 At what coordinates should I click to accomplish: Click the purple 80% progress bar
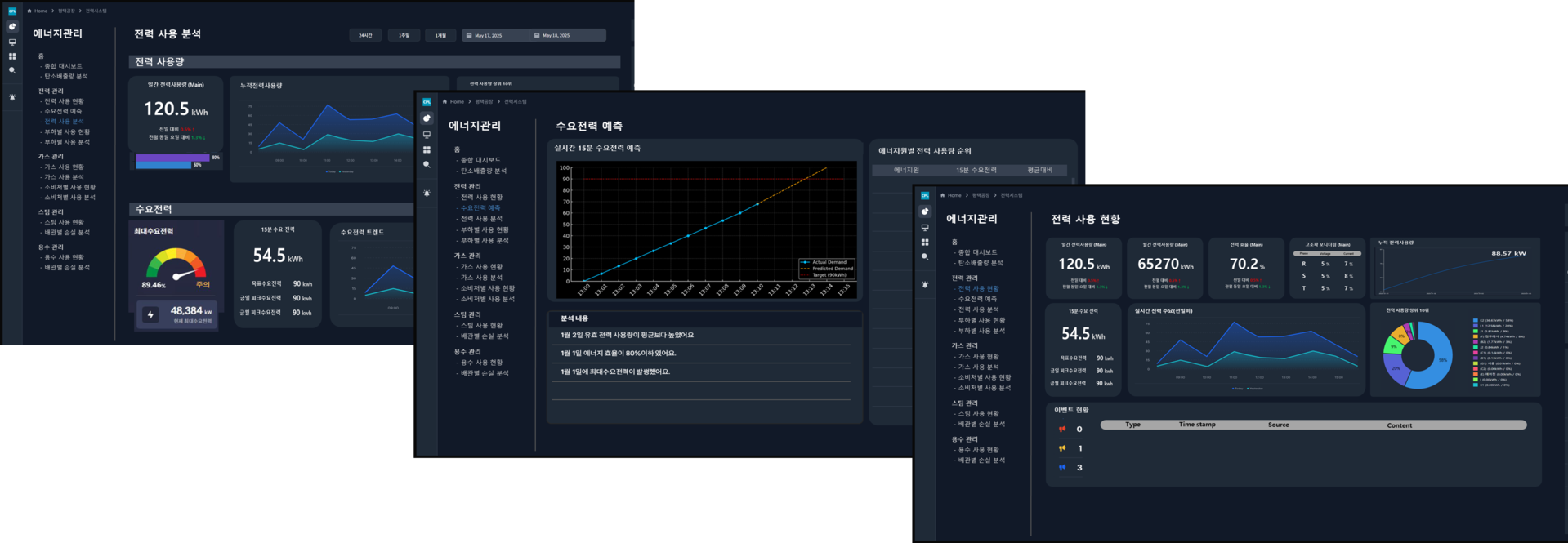click(x=172, y=158)
